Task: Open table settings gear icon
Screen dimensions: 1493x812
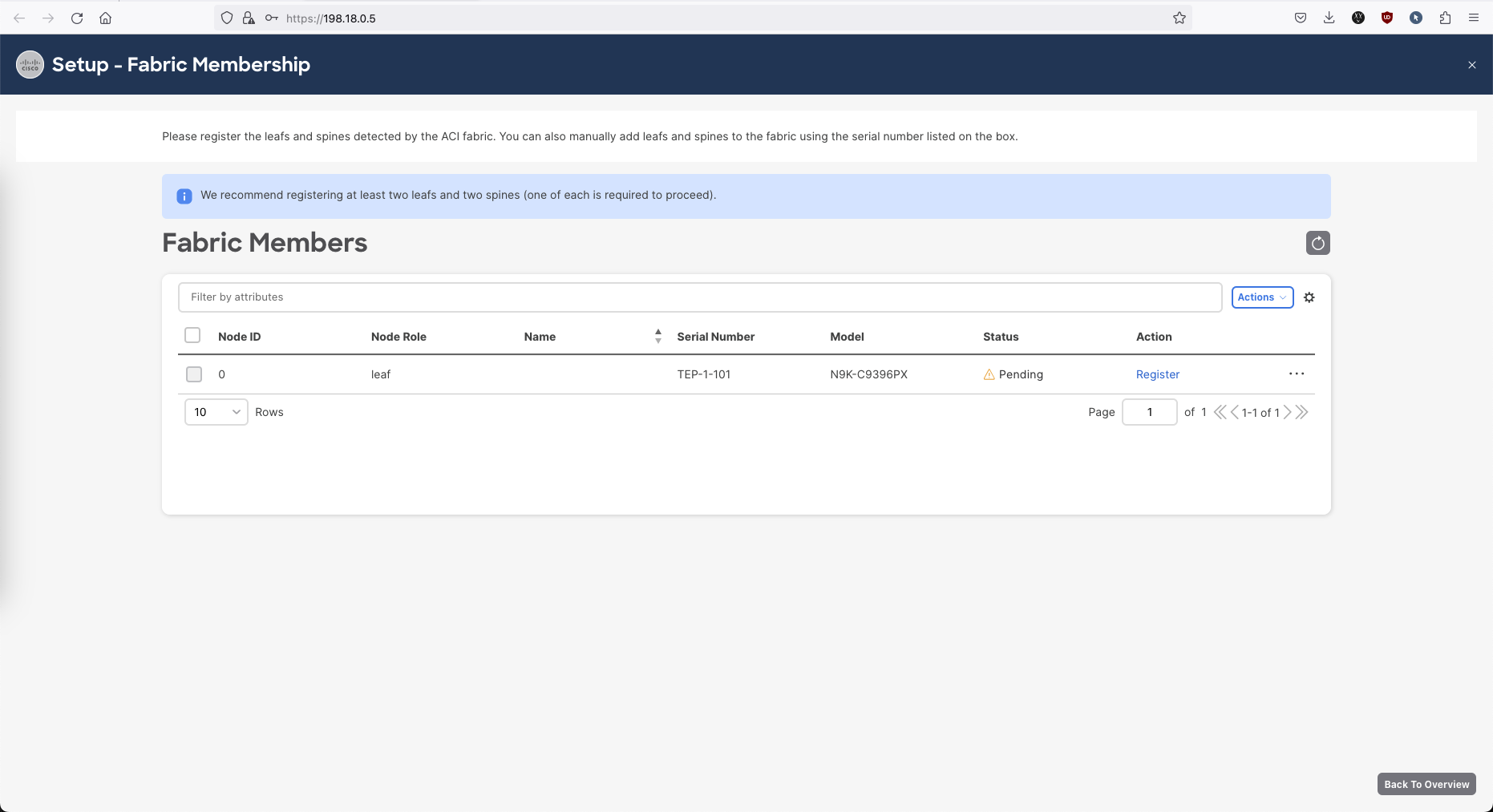Action: 1309,297
